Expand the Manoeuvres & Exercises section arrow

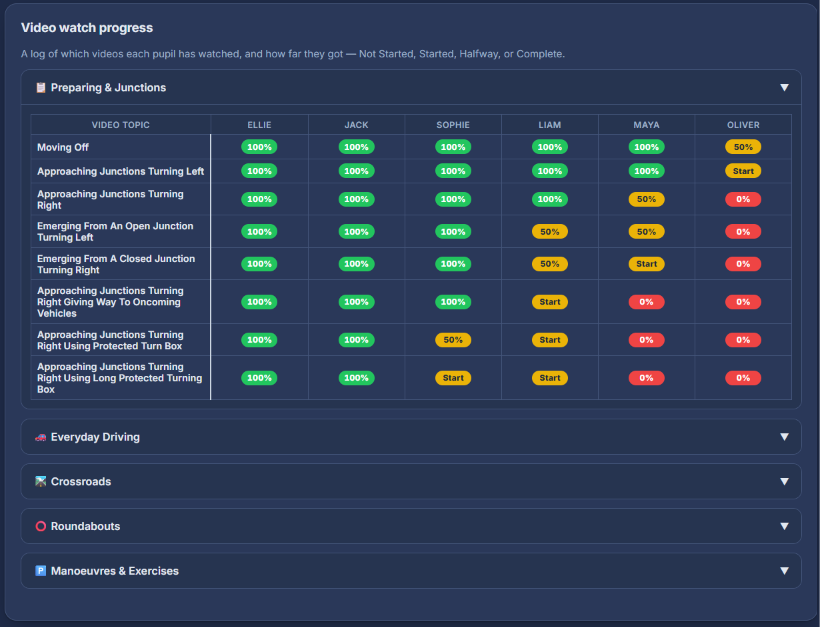[x=784, y=571]
